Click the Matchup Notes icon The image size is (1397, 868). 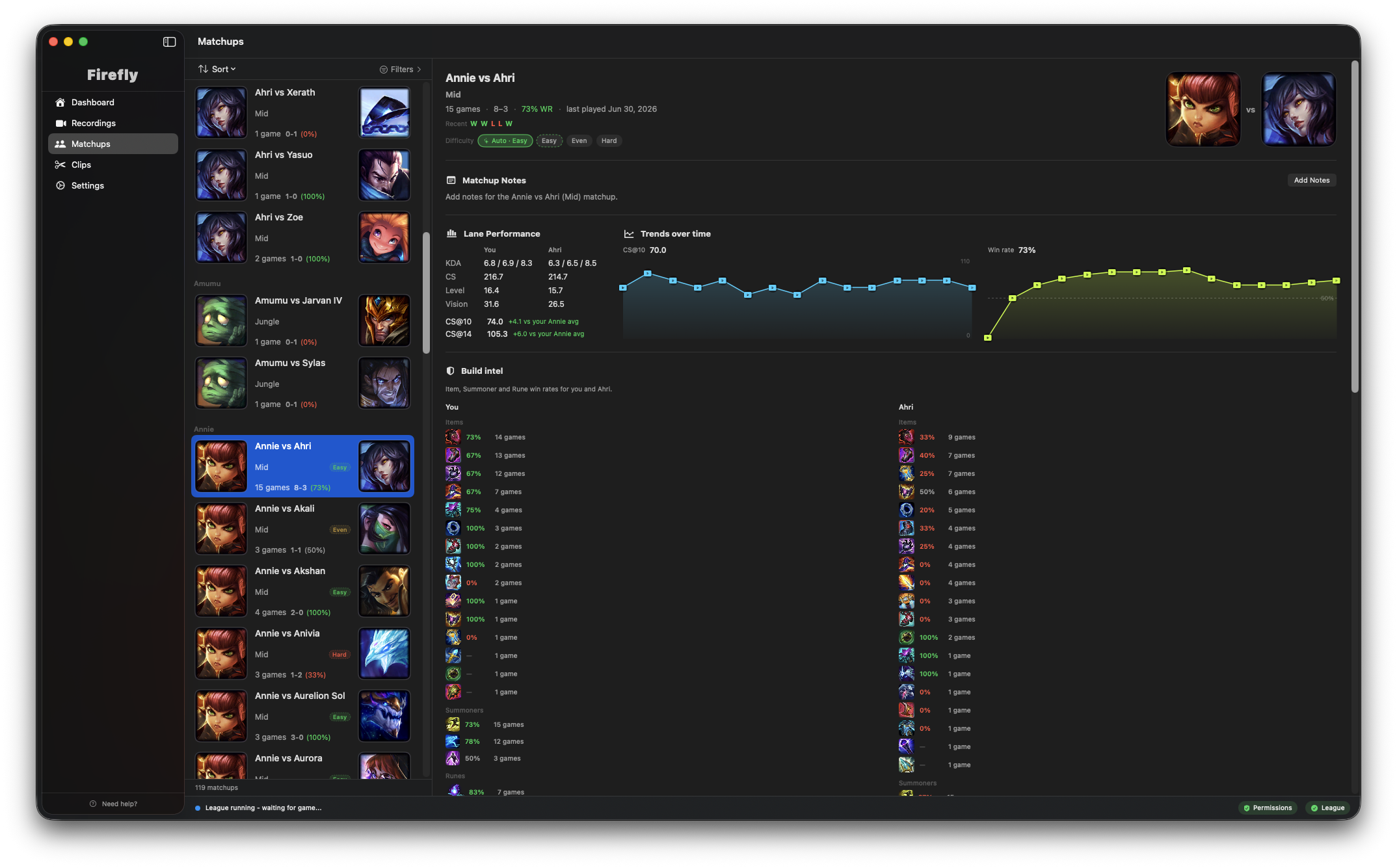tap(451, 181)
